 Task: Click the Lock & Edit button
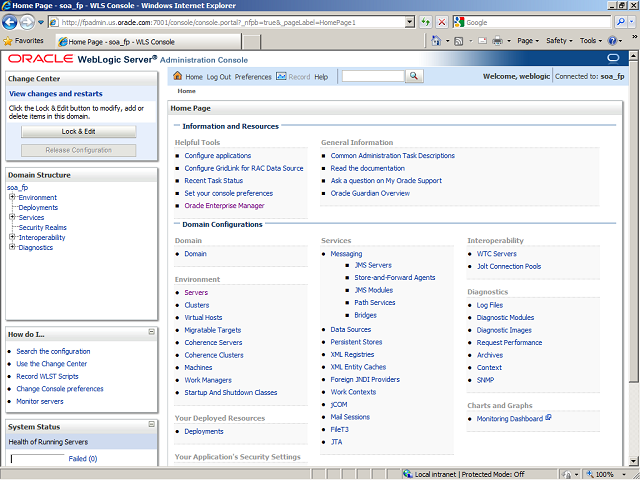pyautogui.click(x=78, y=131)
